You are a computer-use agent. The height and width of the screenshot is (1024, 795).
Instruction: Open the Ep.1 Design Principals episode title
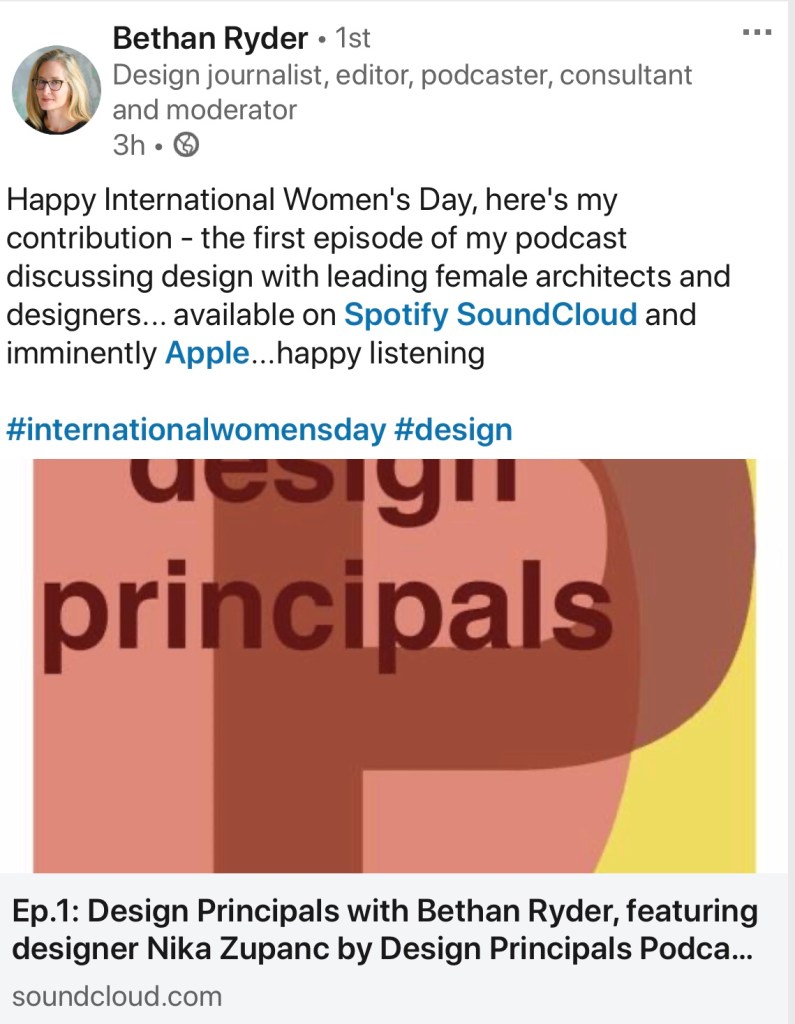[385, 912]
